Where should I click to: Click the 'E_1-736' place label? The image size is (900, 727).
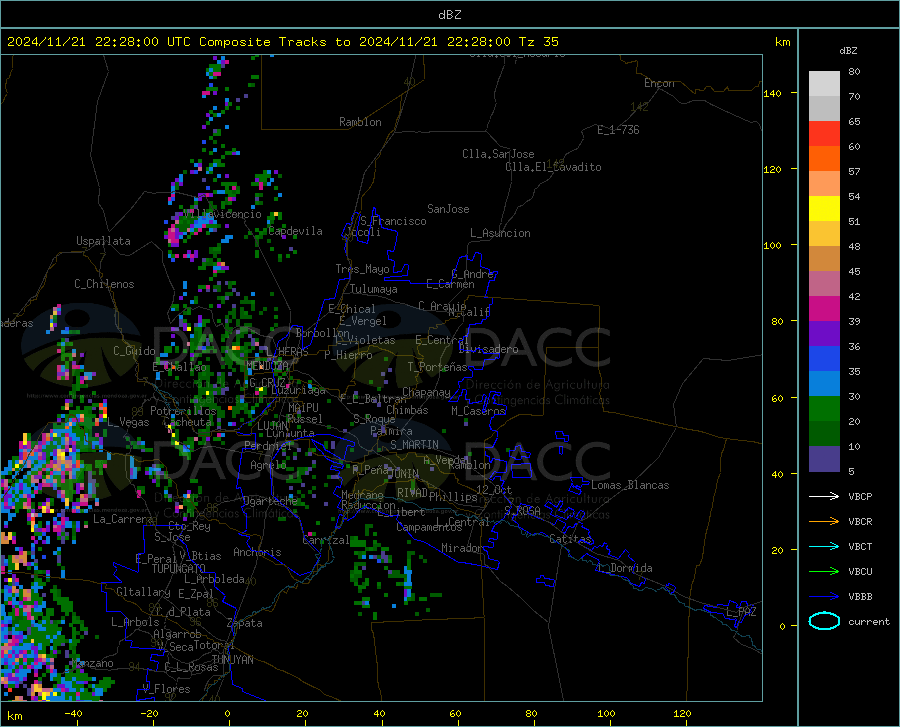pyautogui.click(x=618, y=130)
